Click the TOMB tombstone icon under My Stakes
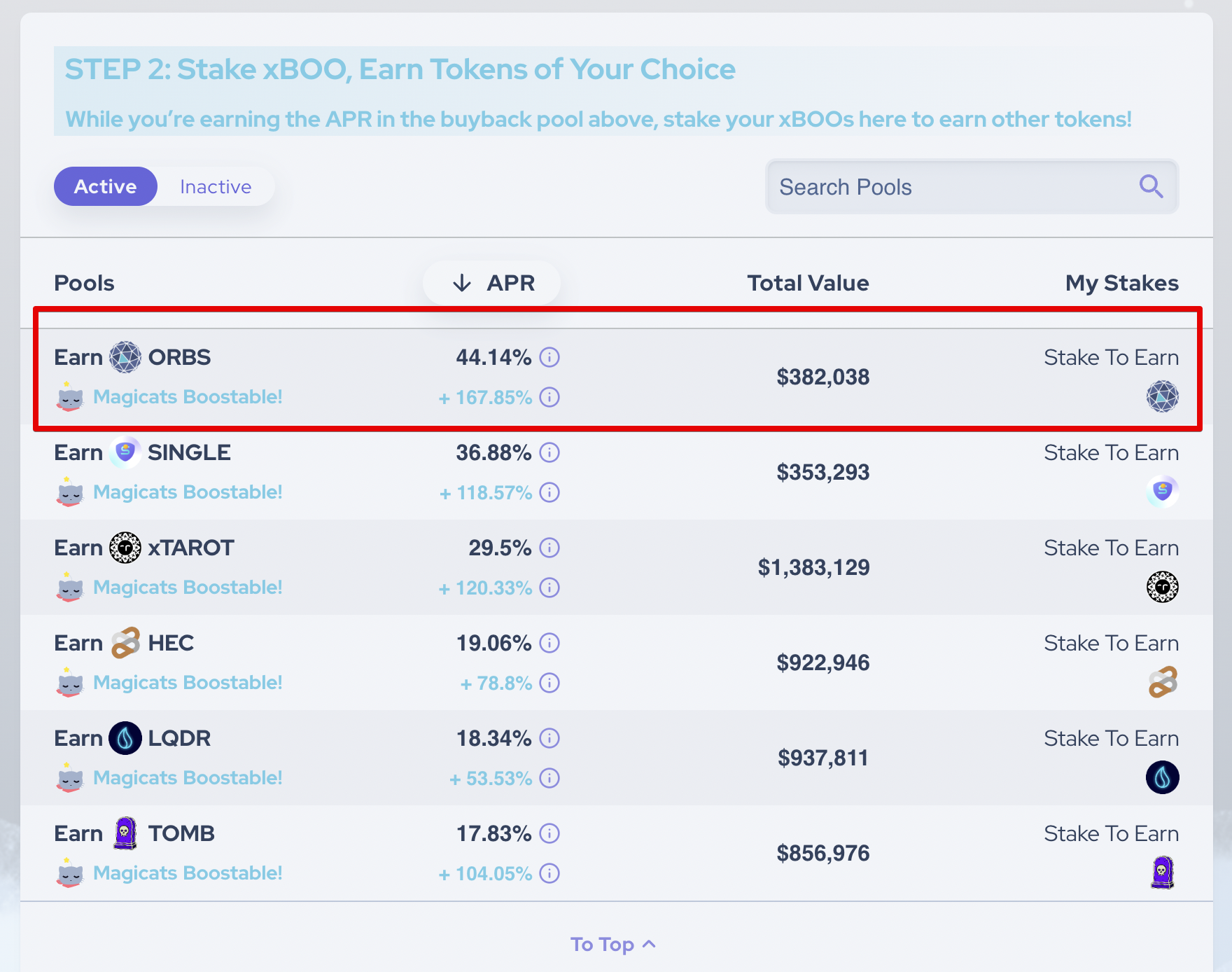1232x972 pixels. [1162, 873]
